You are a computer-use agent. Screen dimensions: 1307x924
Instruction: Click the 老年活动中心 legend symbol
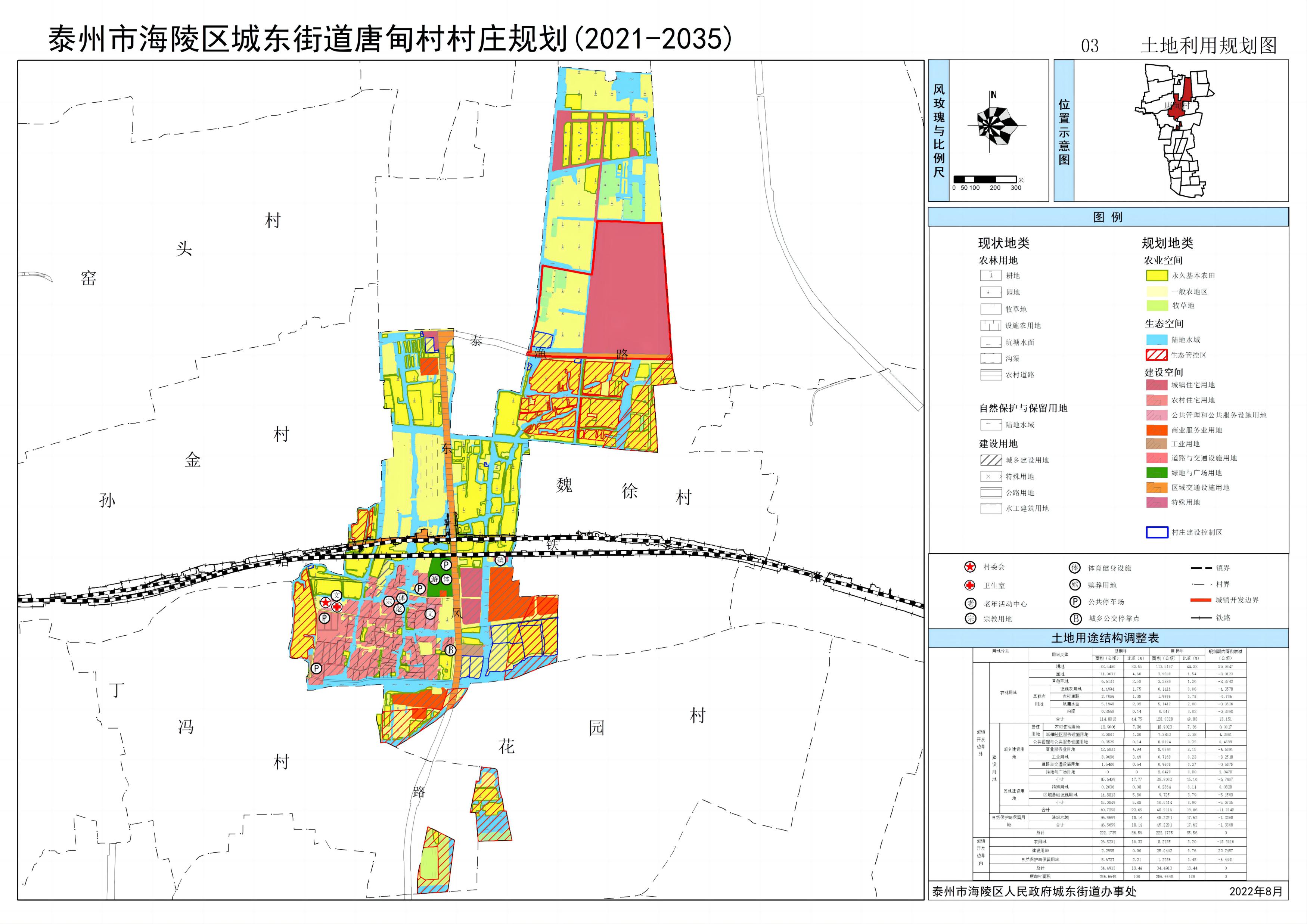(x=971, y=604)
